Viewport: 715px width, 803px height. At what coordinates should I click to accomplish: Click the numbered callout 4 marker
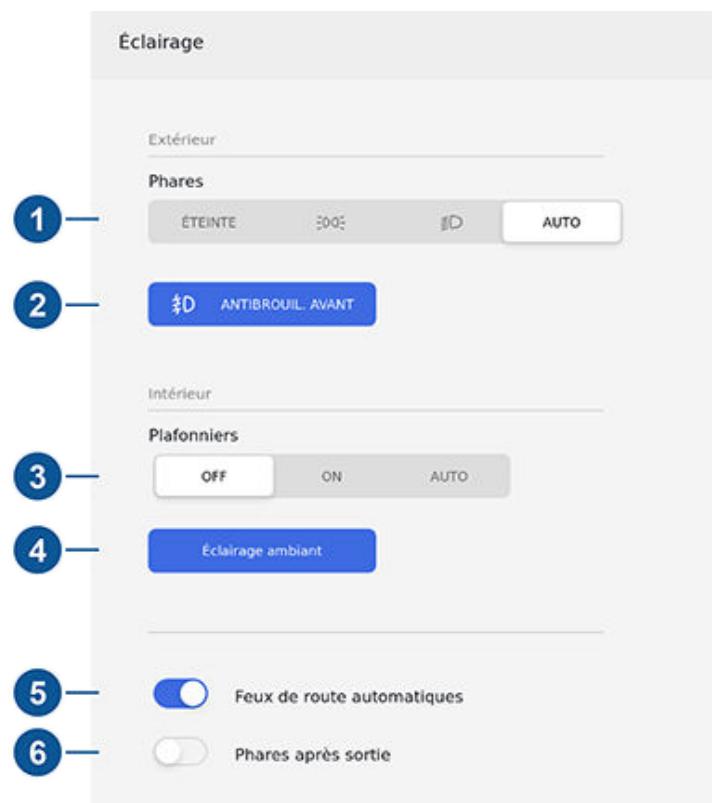click(37, 550)
